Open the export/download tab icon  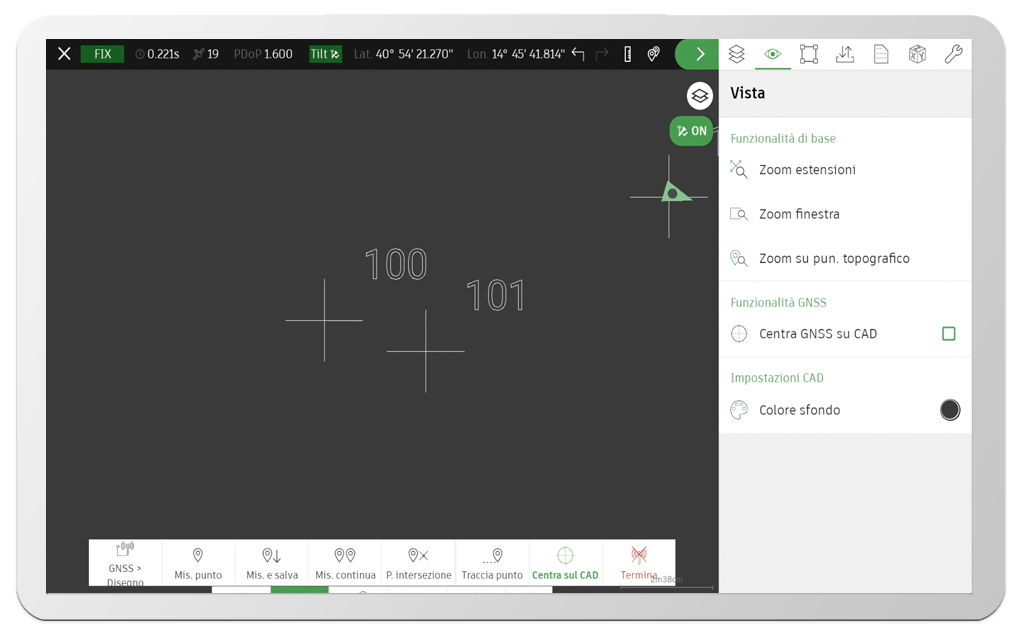point(845,54)
